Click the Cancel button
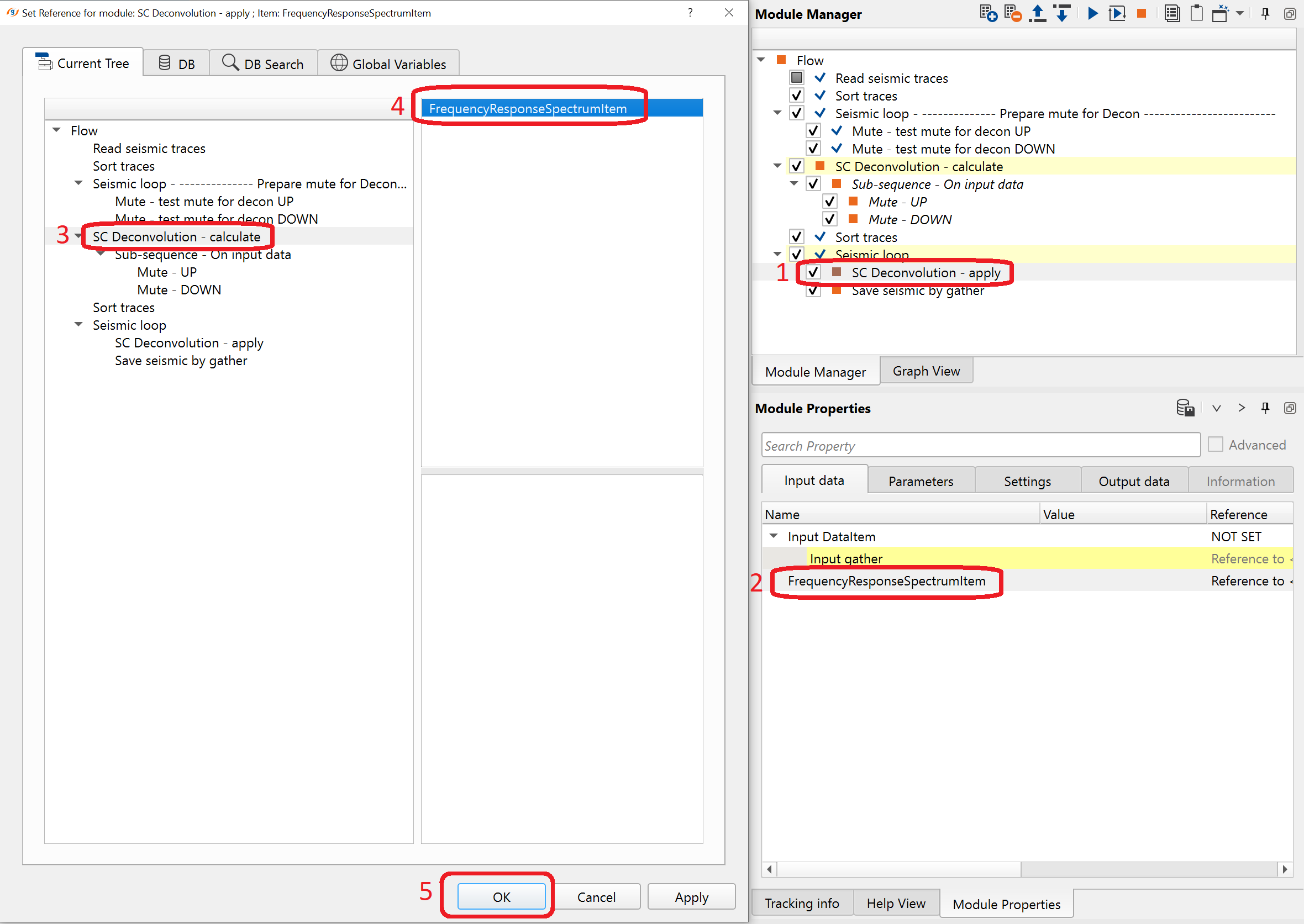This screenshot has width=1304, height=924. click(x=596, y=897)
